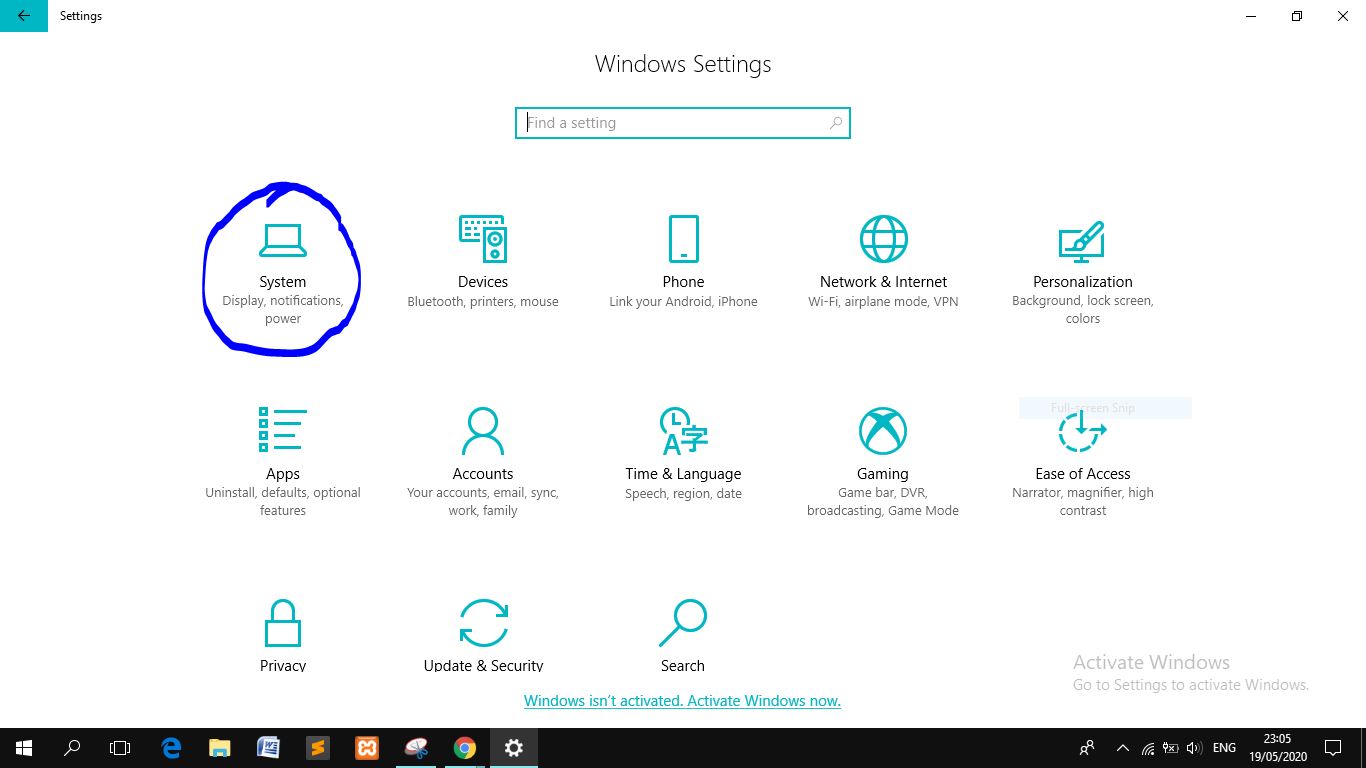Open the Gaming Xbox icon
Screen dimensions: 1366x768
click(x=883, y=431)
